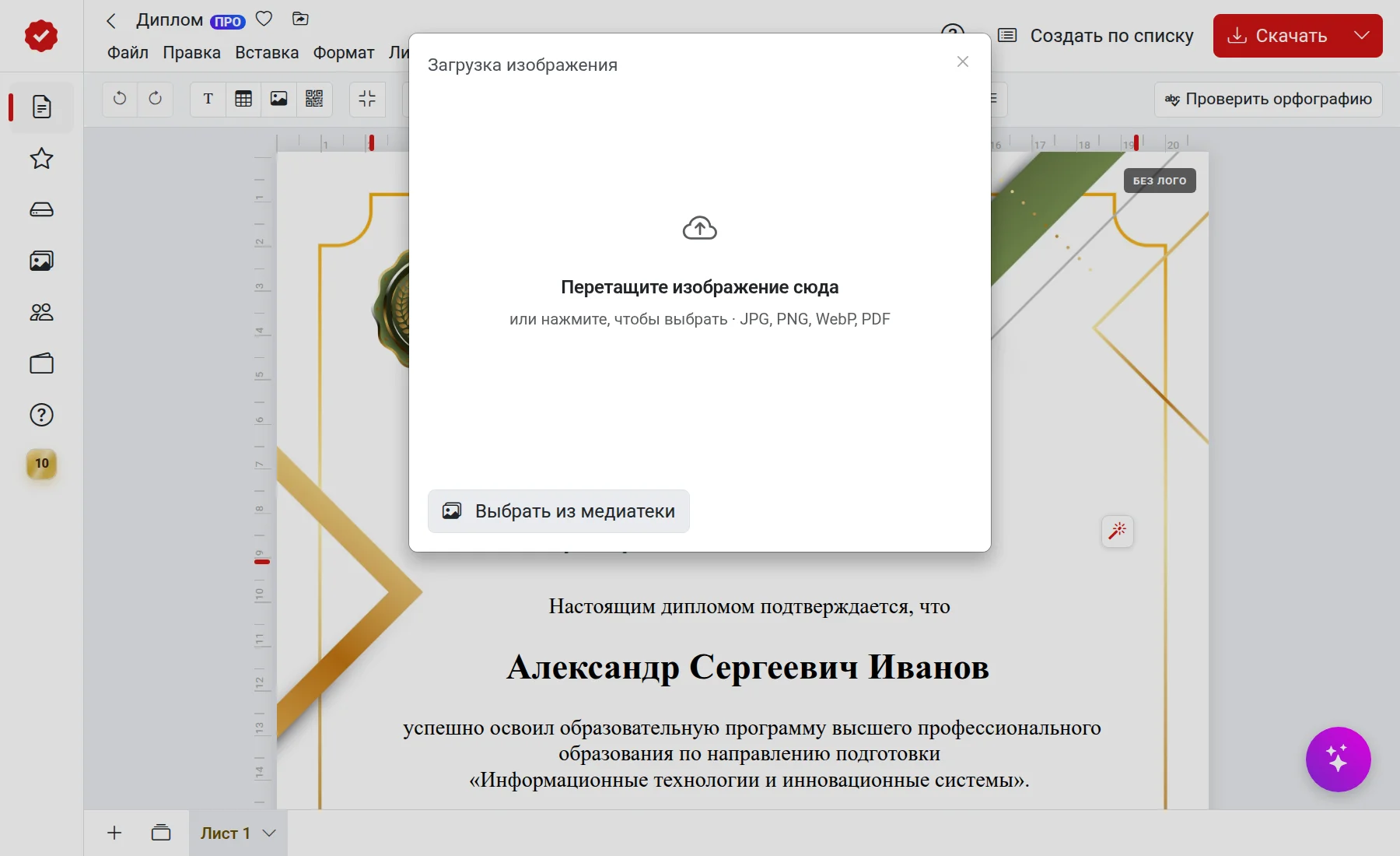
Task: Click the Диплом document title
Action: 170,20
